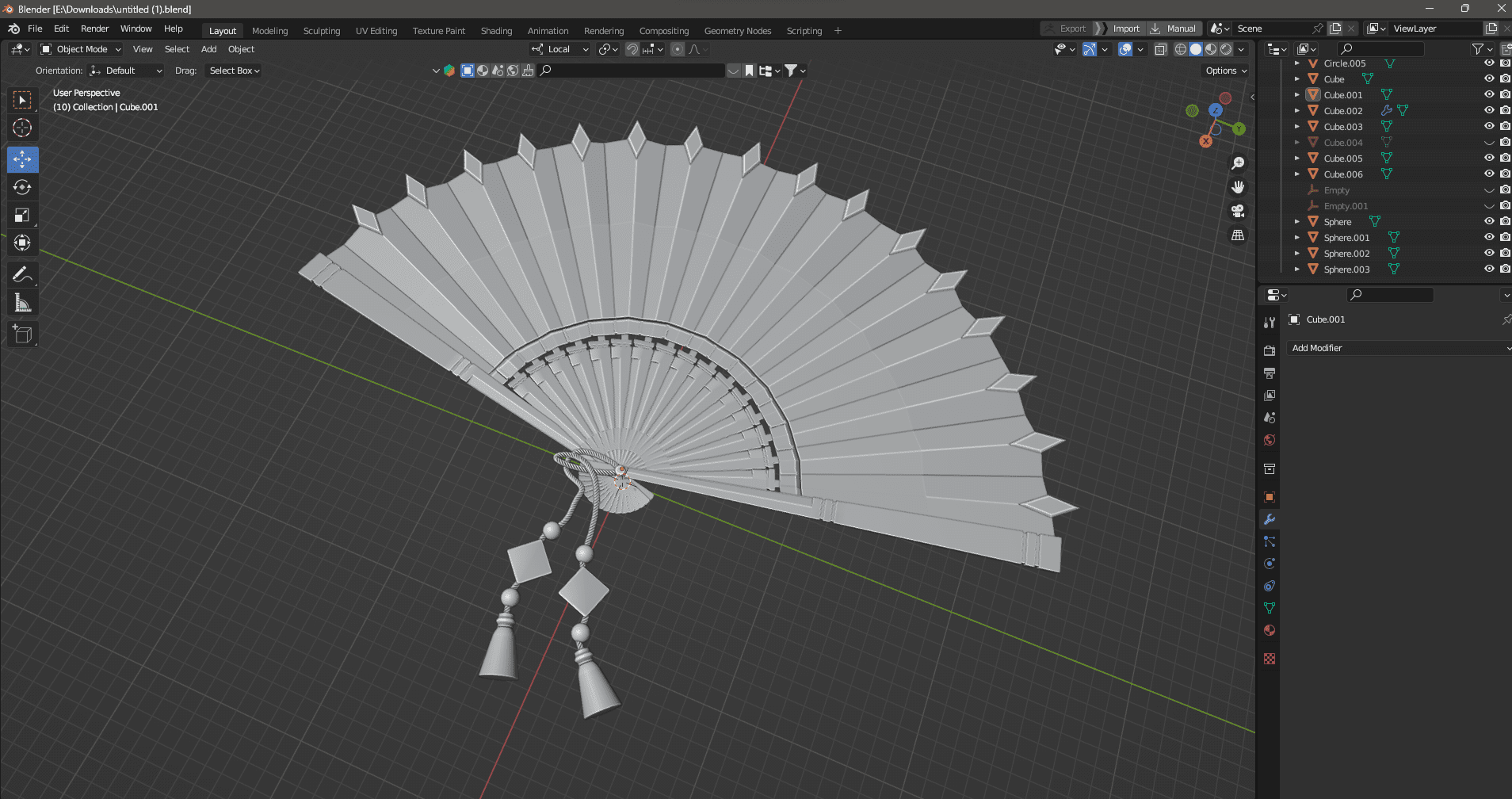Toggle visibility of Sphere.002
Viewport: 1512px width, 799px height.
tap(1489, 253)
